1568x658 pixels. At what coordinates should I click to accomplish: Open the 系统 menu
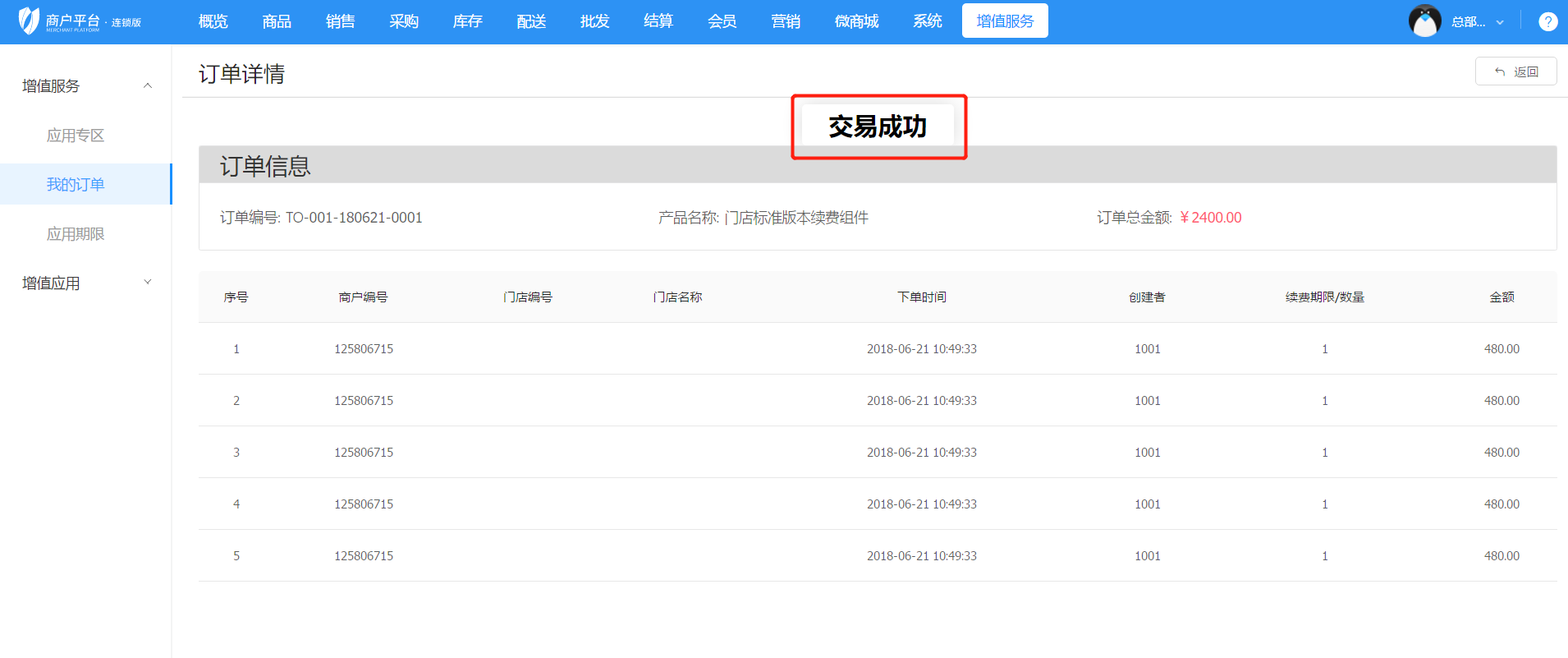(x=927, y=21)
